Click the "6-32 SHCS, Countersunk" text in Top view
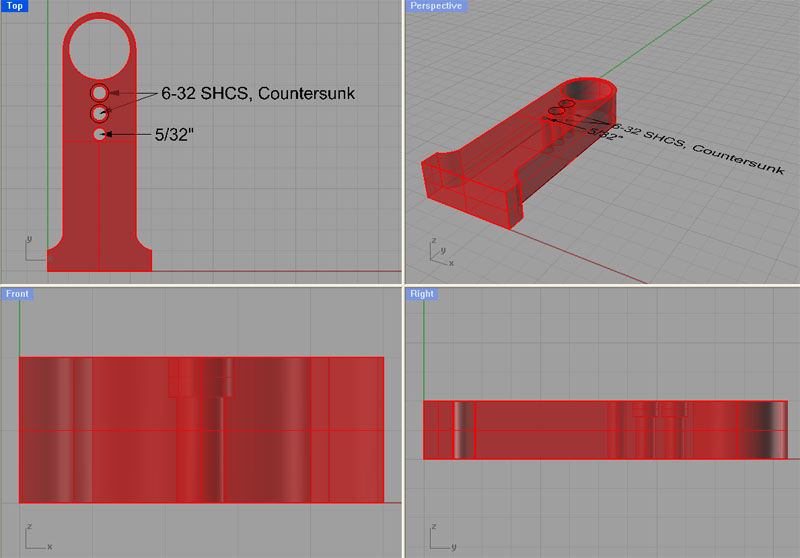 [x=258, y=94]
